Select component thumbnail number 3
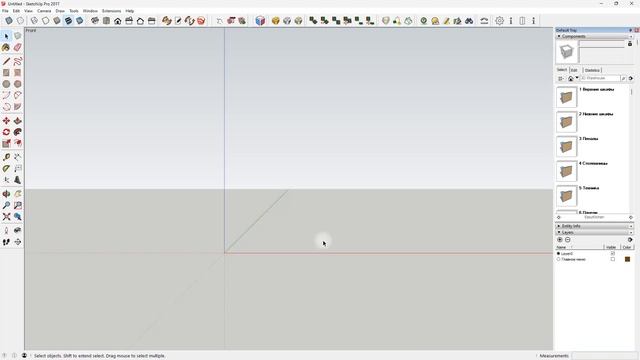This screenshot has width=640, height=360. (x=567, y=147)
